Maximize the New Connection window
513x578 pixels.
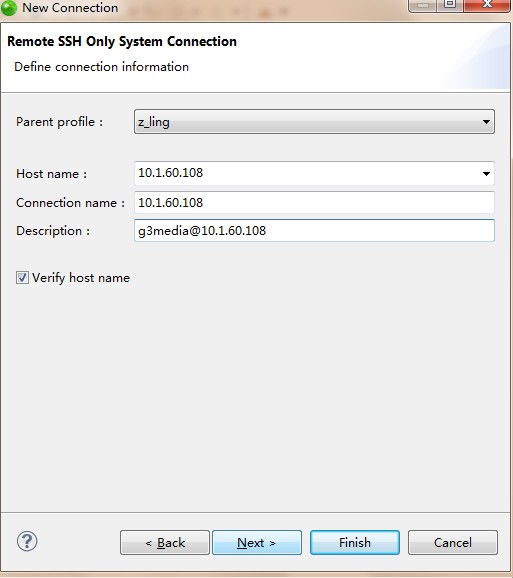click(x=450, y=5)
